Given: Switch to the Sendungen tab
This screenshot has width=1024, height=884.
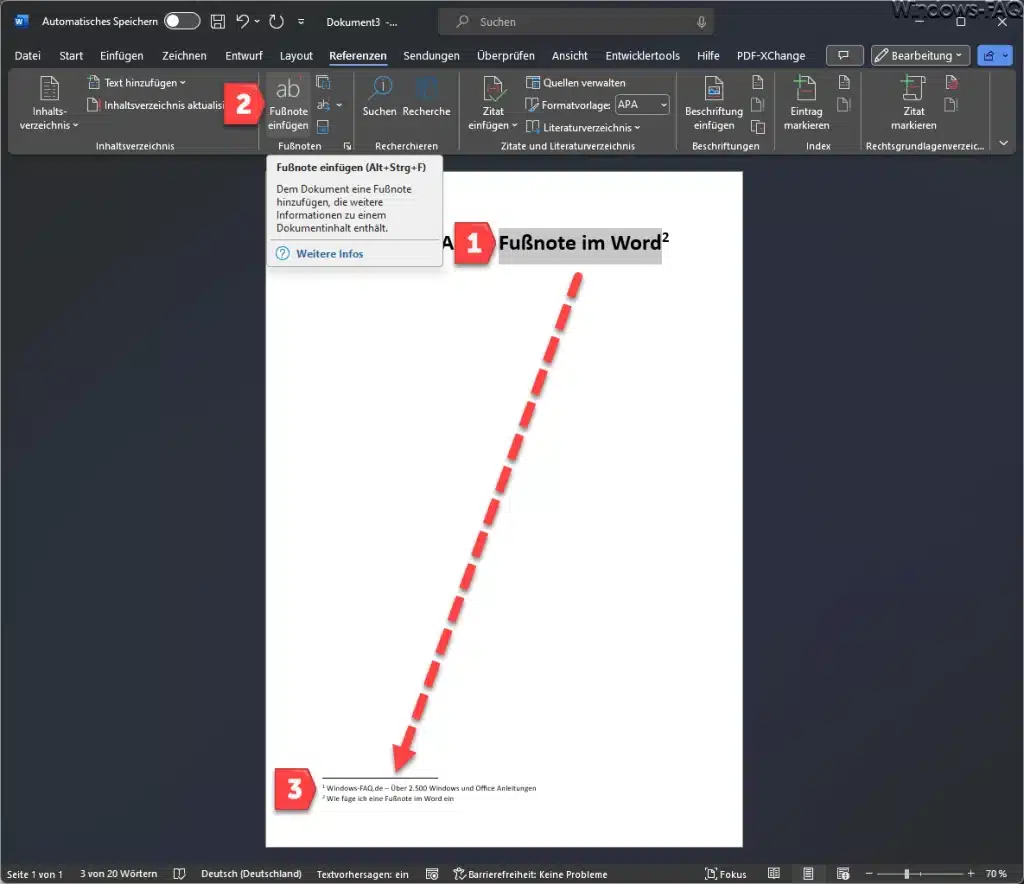Looking at the screenshot, I should tap(431, 55).
